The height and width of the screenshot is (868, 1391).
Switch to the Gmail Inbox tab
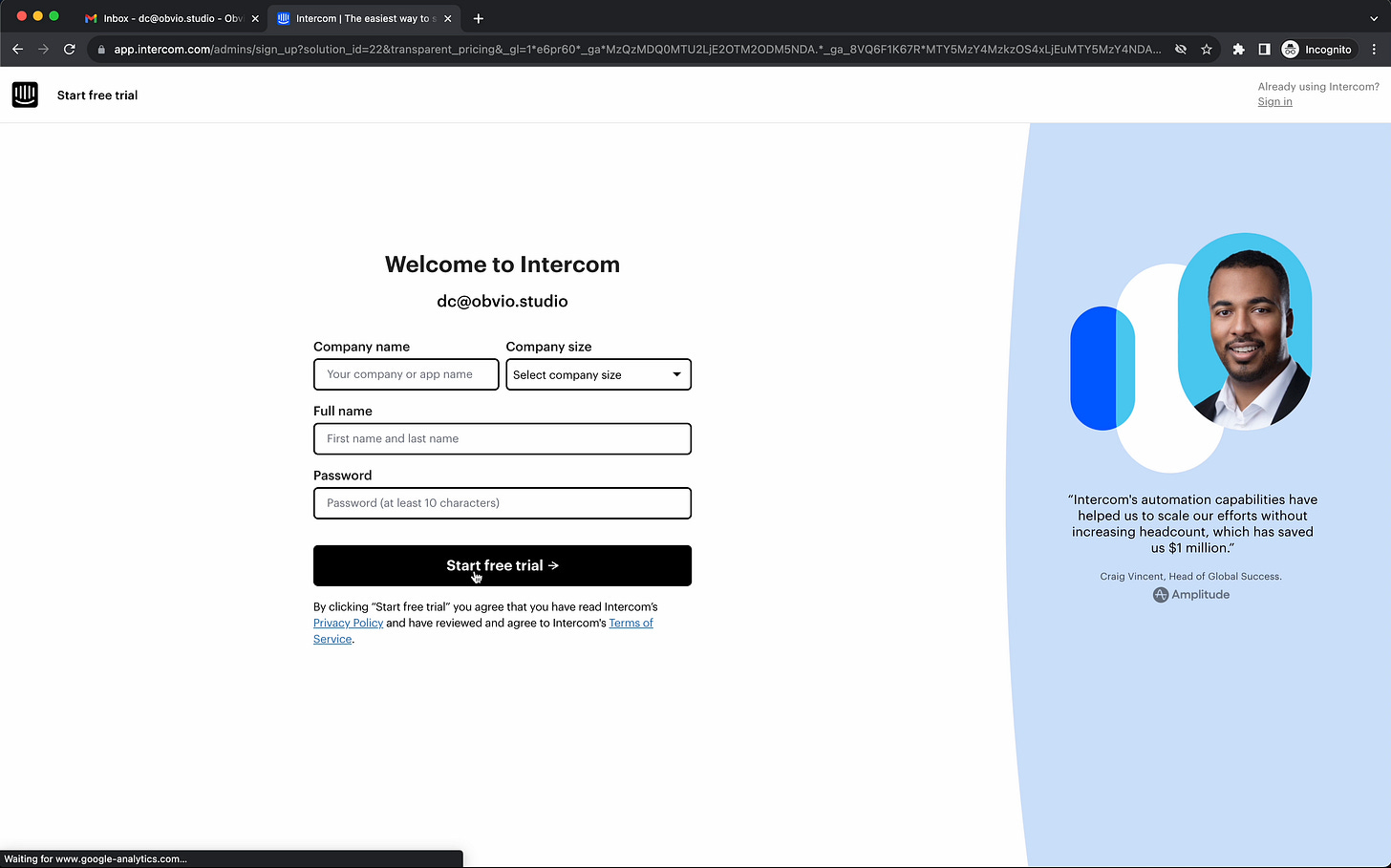pyautogui.click(x=172, y=18)
